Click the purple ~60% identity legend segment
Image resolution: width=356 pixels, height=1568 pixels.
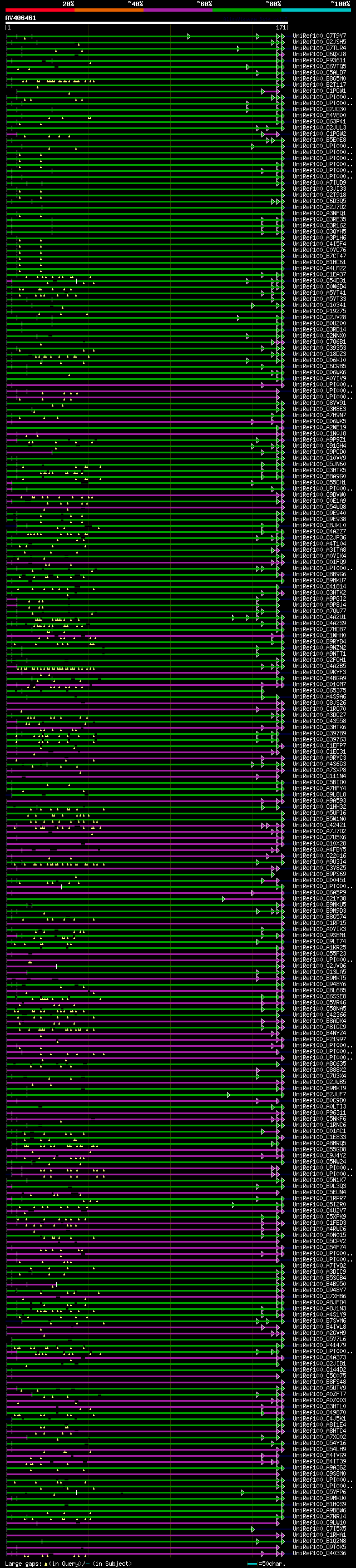point(177,10)
